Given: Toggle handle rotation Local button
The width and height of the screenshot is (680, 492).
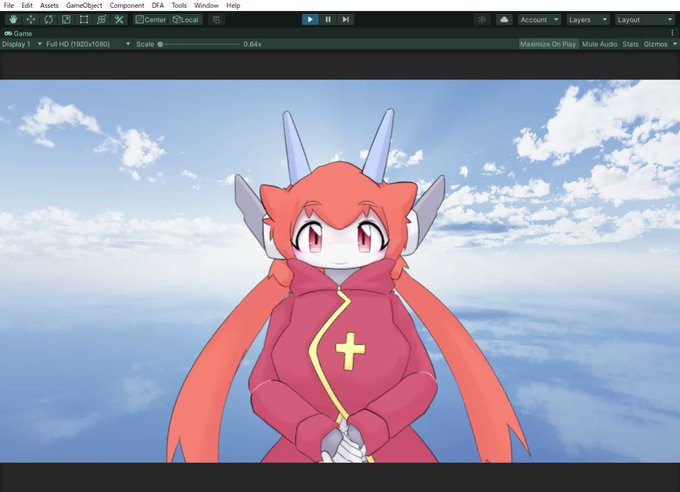Looking at the screenshot, I should [186, 20].
